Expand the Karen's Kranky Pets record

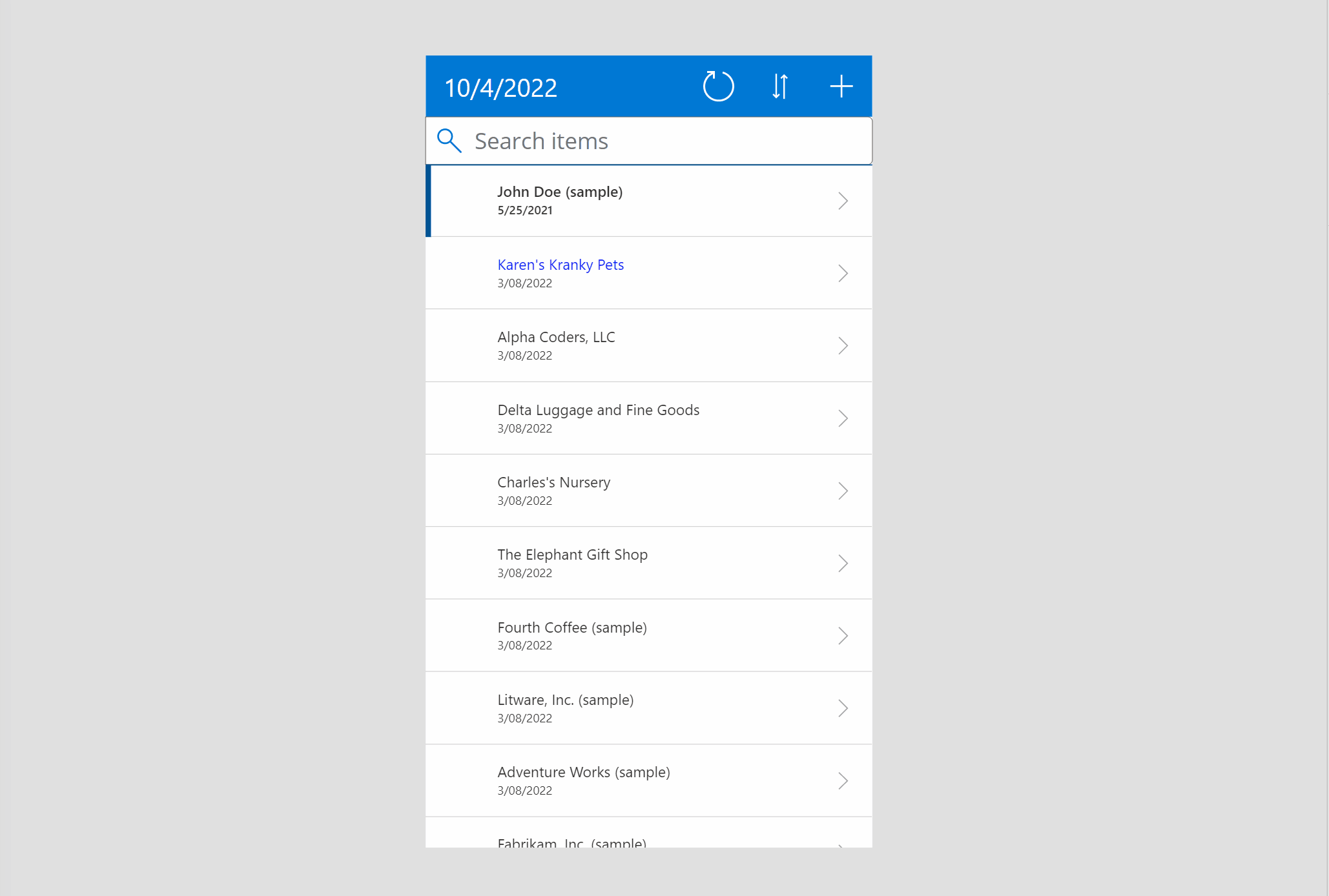point(844,272)
